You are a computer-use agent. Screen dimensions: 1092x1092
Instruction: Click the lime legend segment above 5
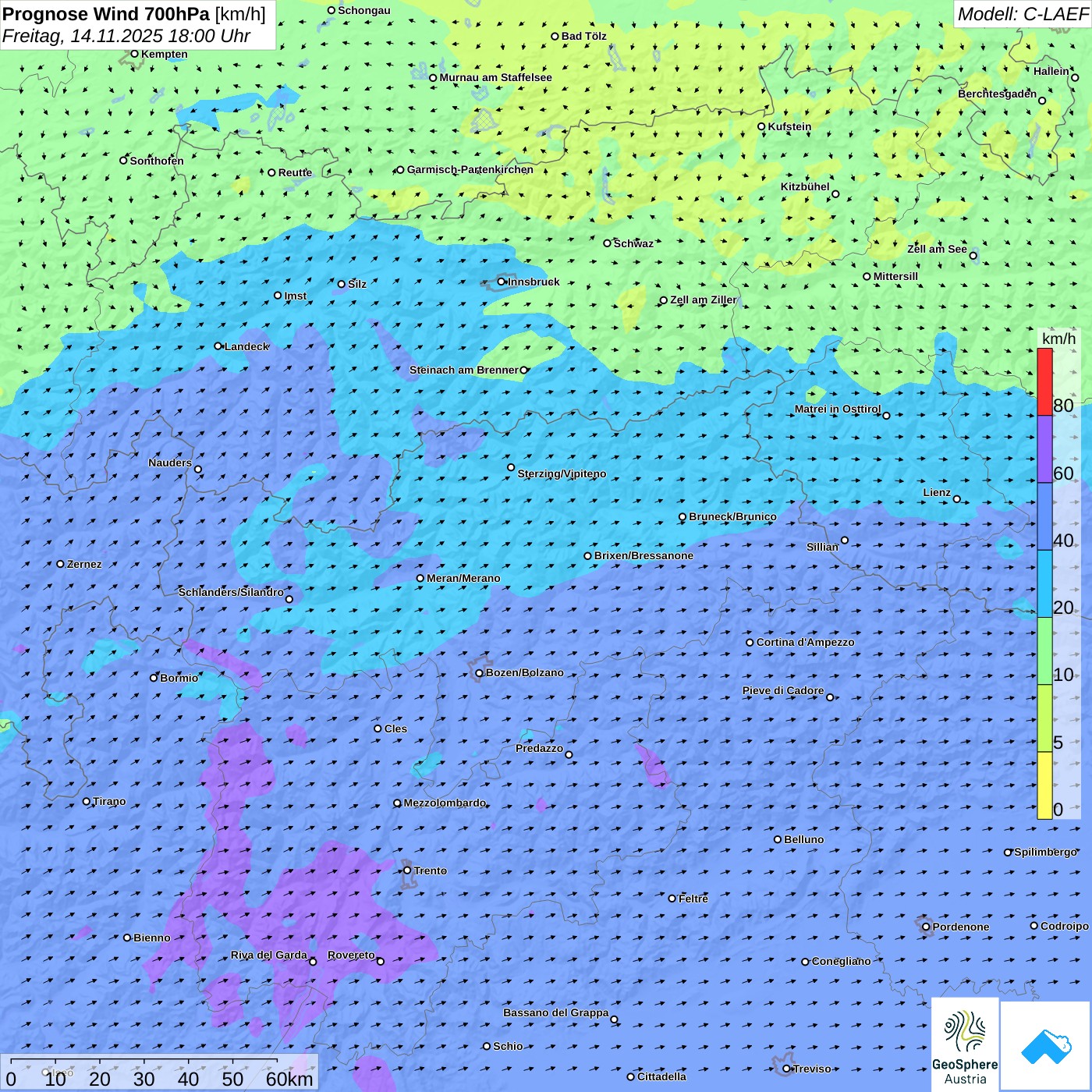pyautogui.click(x=1044, y=718)
